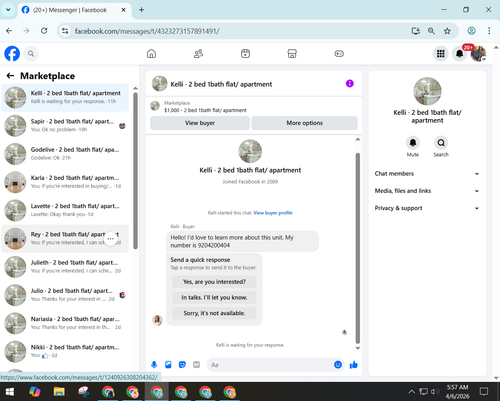
Task: Open the Reels video icon
Action: click(245, 53)
